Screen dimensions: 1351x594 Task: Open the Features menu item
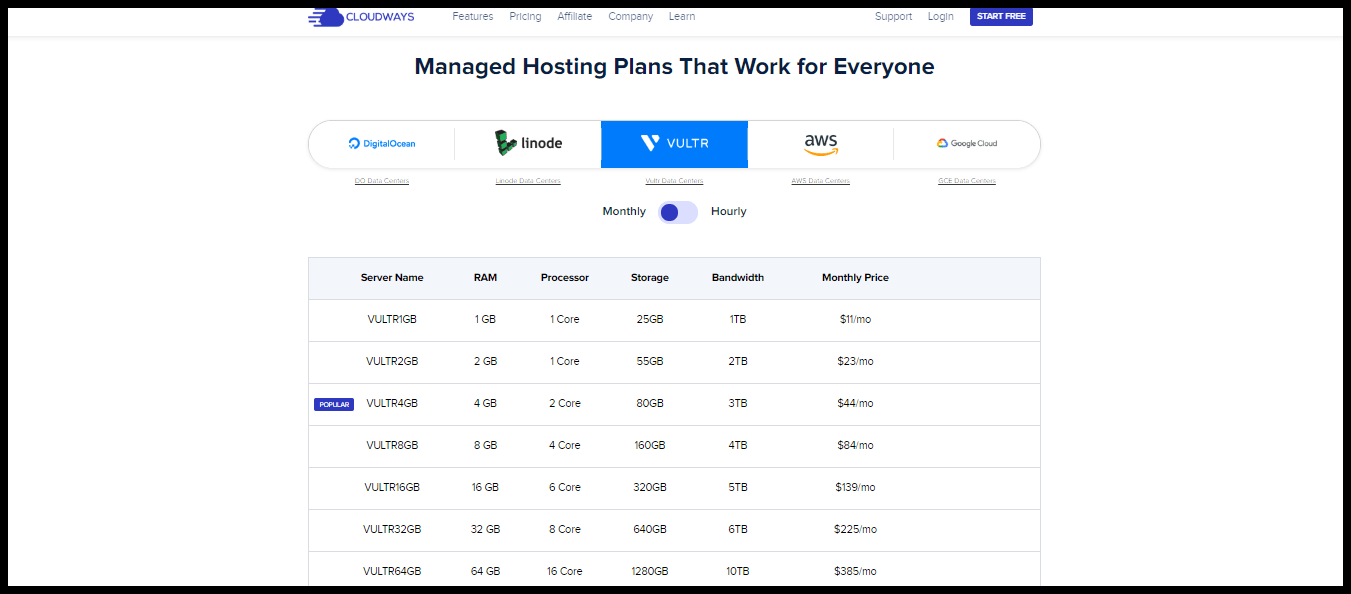(x=472, y=16)
